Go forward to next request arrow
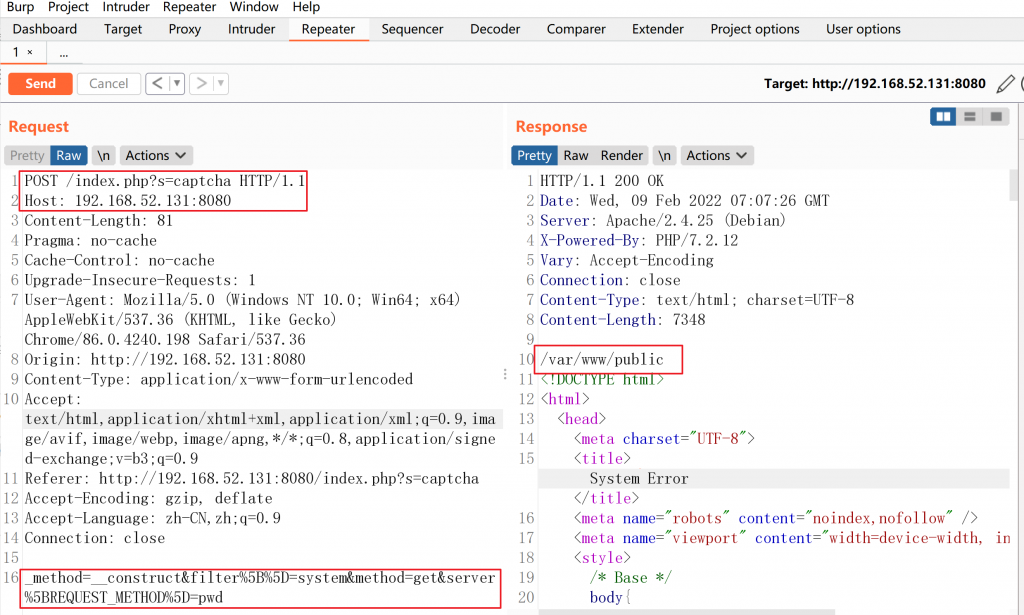 pos(202,84)
